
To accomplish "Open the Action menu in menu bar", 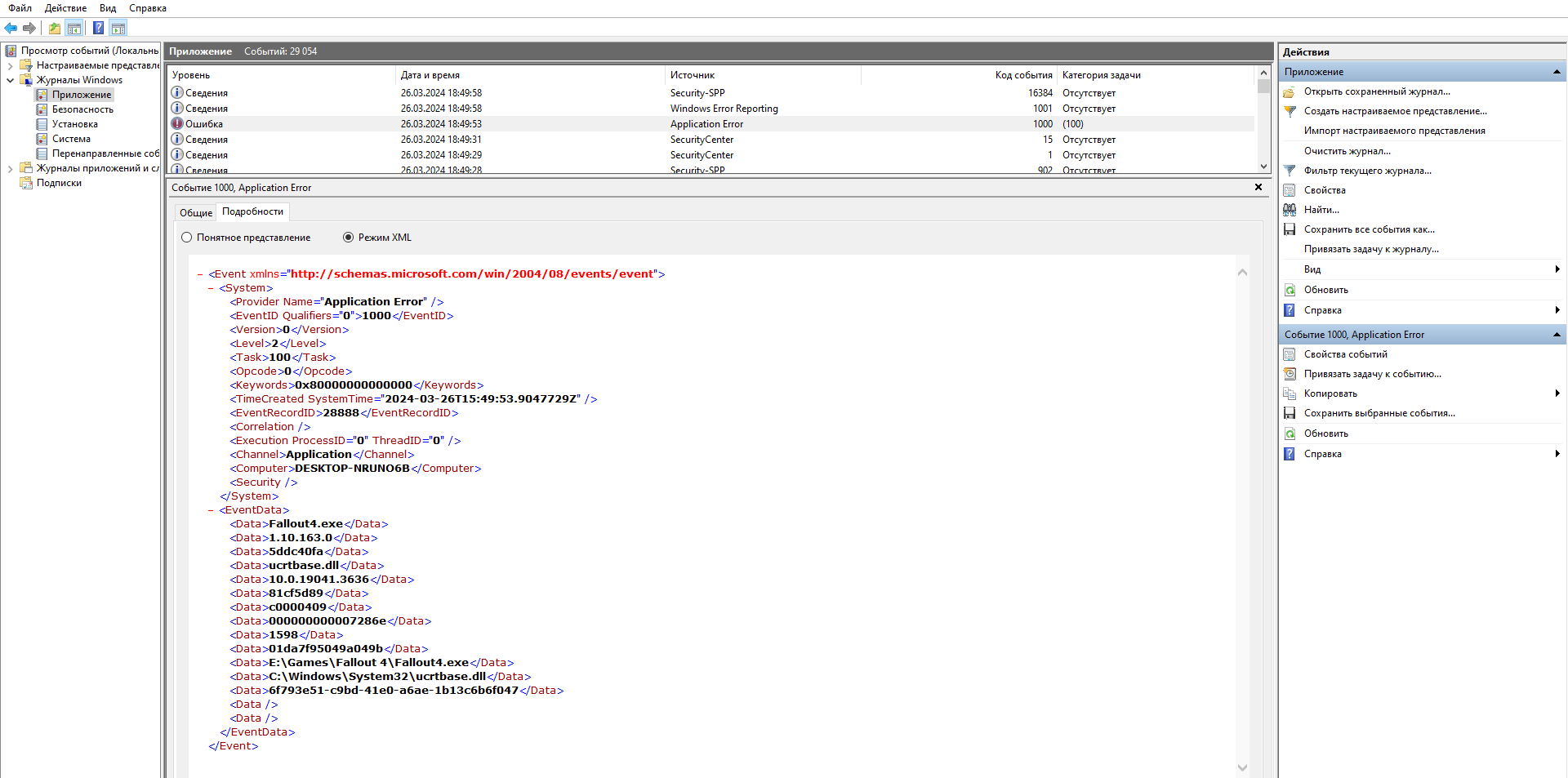I will click(65, 8).
